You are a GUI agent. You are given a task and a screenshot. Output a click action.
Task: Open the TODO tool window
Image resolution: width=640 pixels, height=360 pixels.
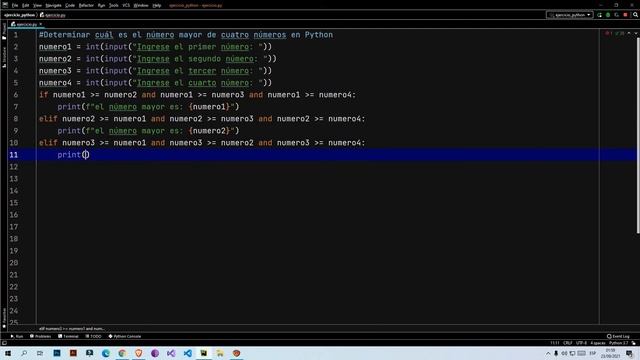(93, 336)
